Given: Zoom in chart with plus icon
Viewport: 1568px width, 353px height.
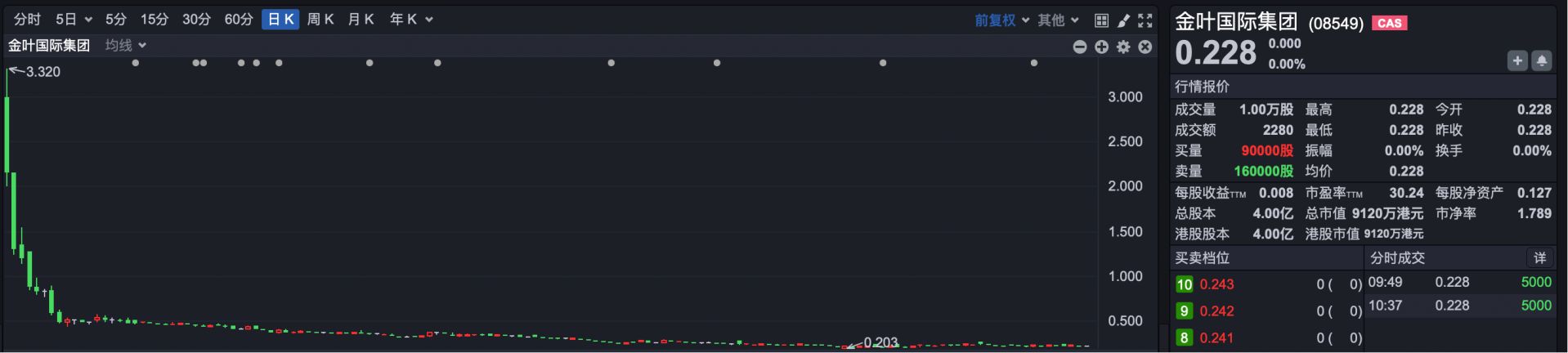Looking at the screenshot, I should (x=1102, y=47).
